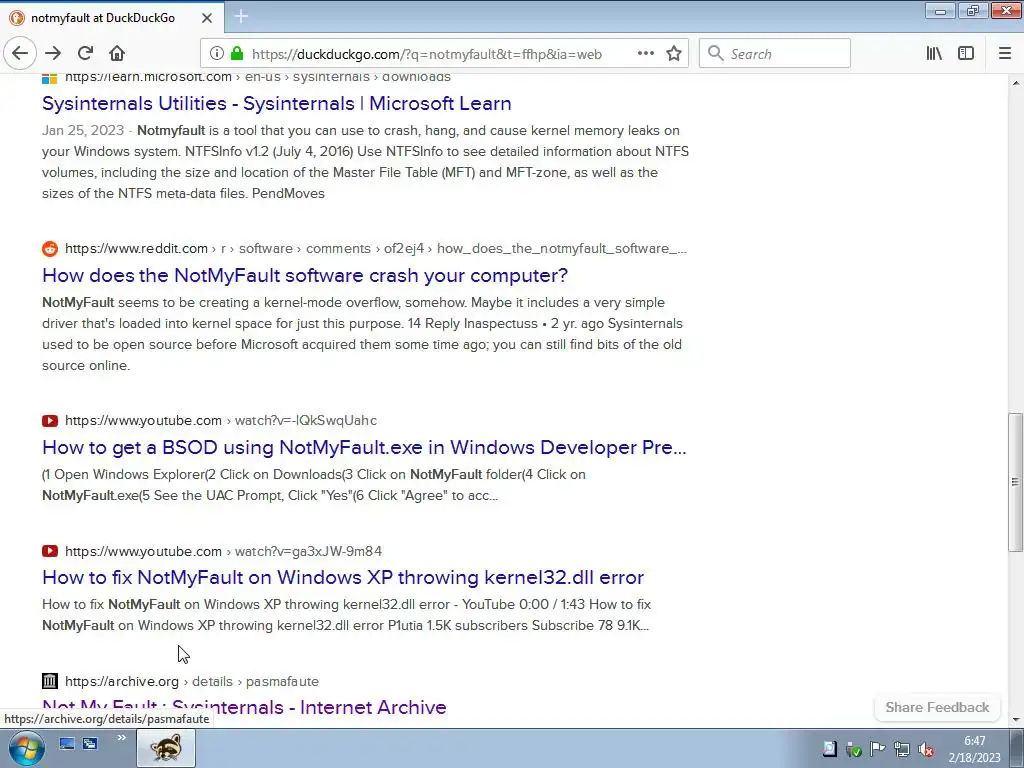Viewport: 1024px width, 768px height.
Task: Click the YouTube favicon beside watch?v=-lQkSwqUahc
Action: click(x=50, y=421)
